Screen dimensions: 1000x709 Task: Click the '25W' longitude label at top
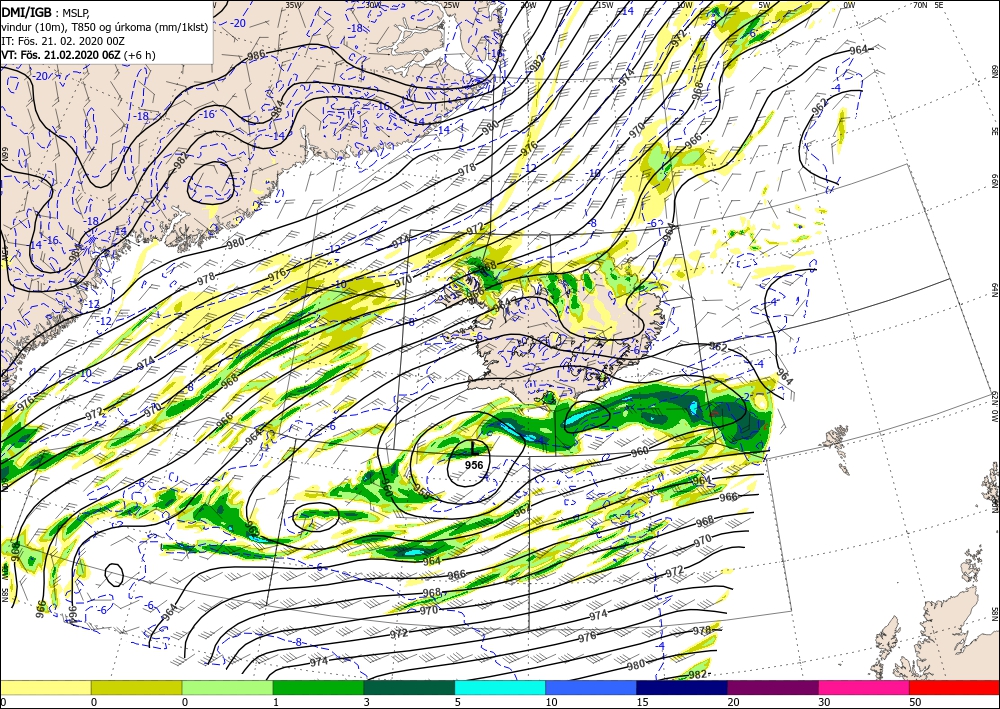450,5
